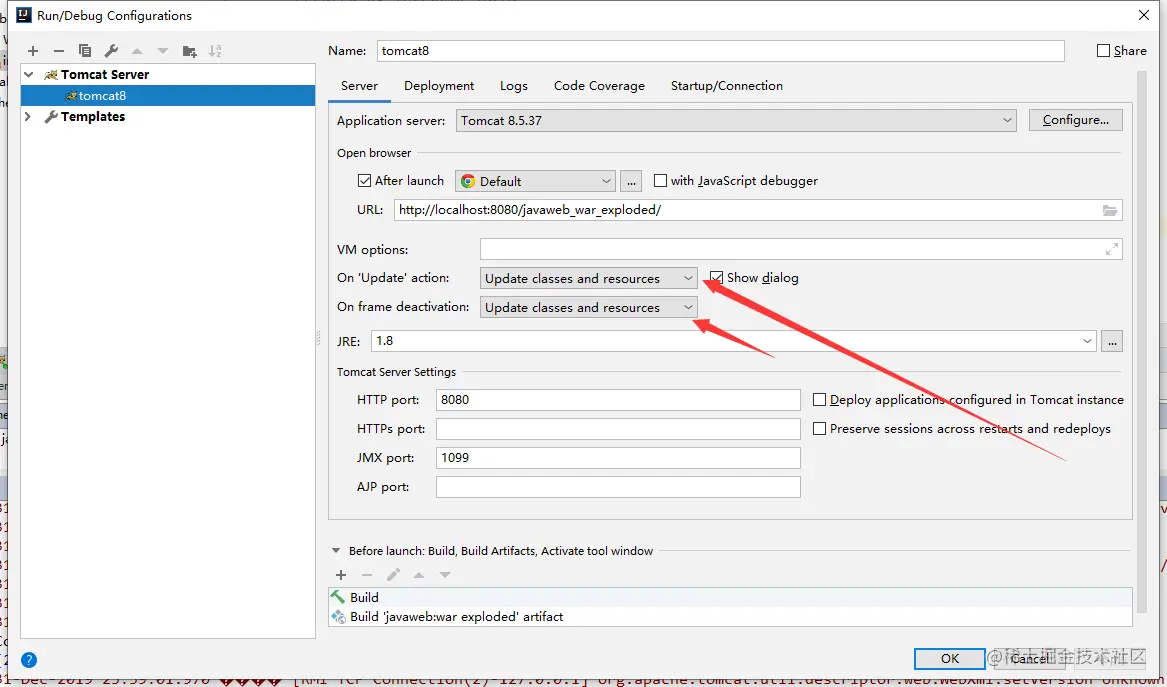The height and width of the screenshot is (687, 1167).
Task: Move before launch task up
Action: pos(419,575)
